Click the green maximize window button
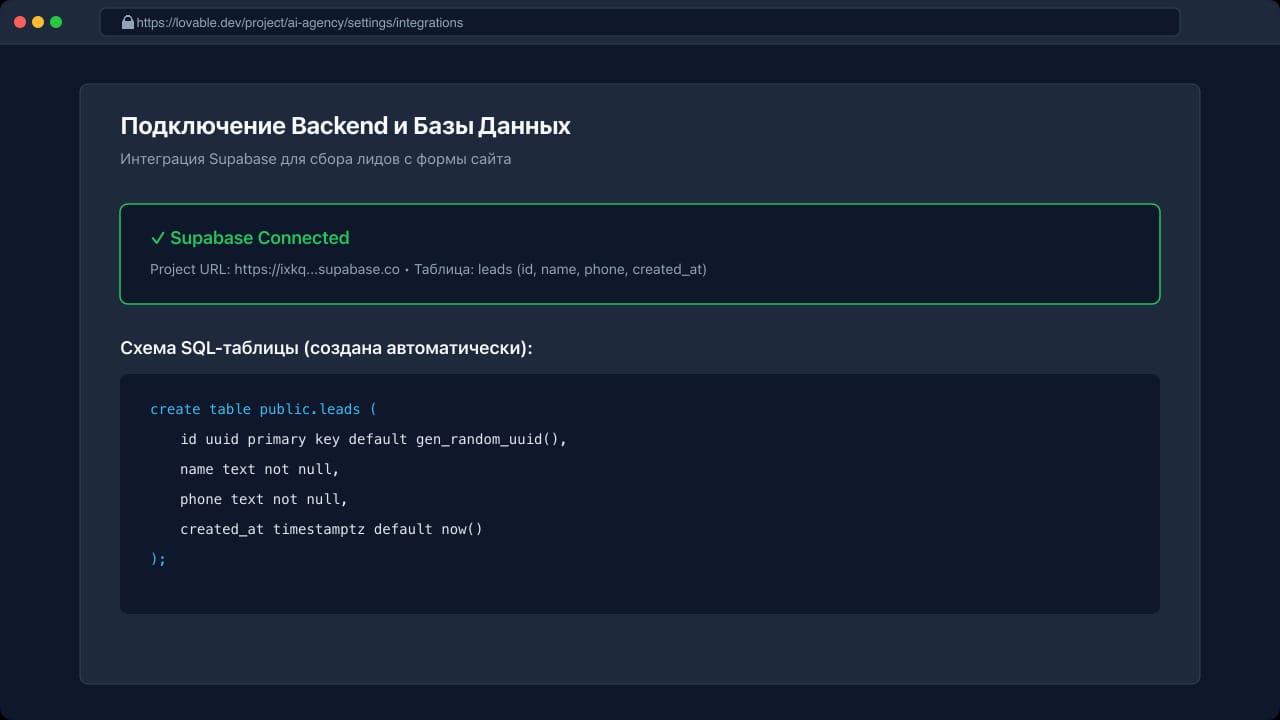The image size is (1280, 720). 56,22
